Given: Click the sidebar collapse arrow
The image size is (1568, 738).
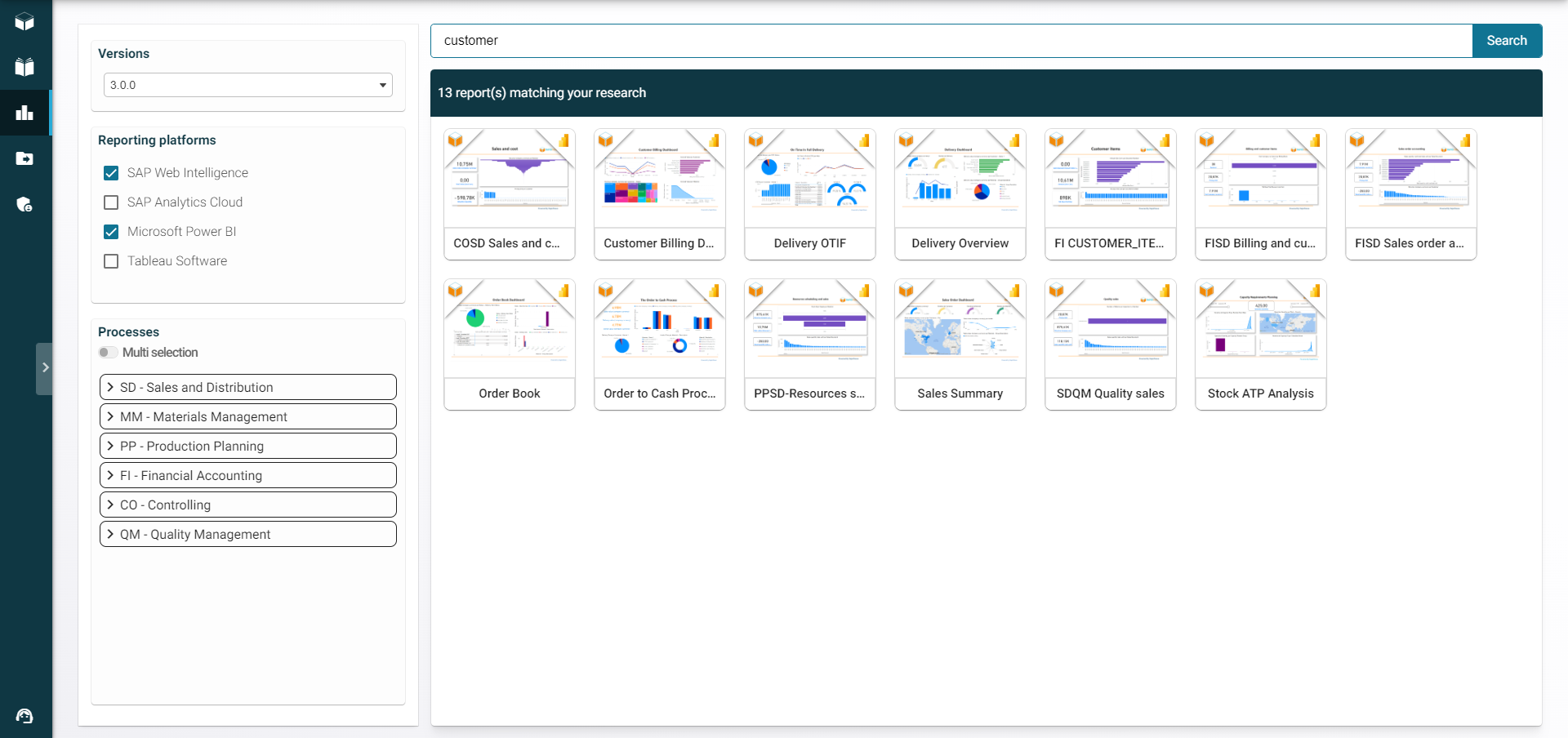Looking at the screenshot, I should point(45,368).
